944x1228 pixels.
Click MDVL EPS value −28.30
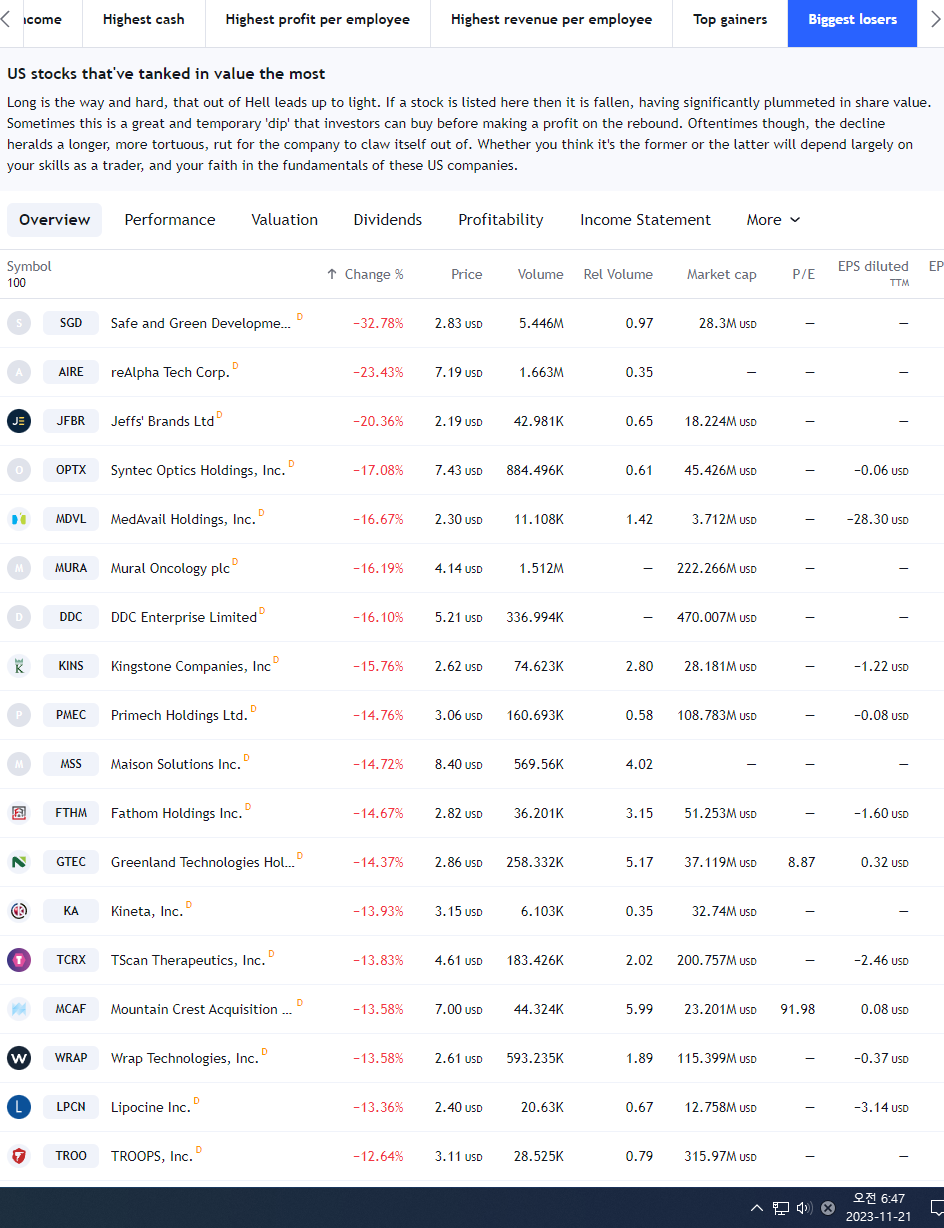[877, 519]
